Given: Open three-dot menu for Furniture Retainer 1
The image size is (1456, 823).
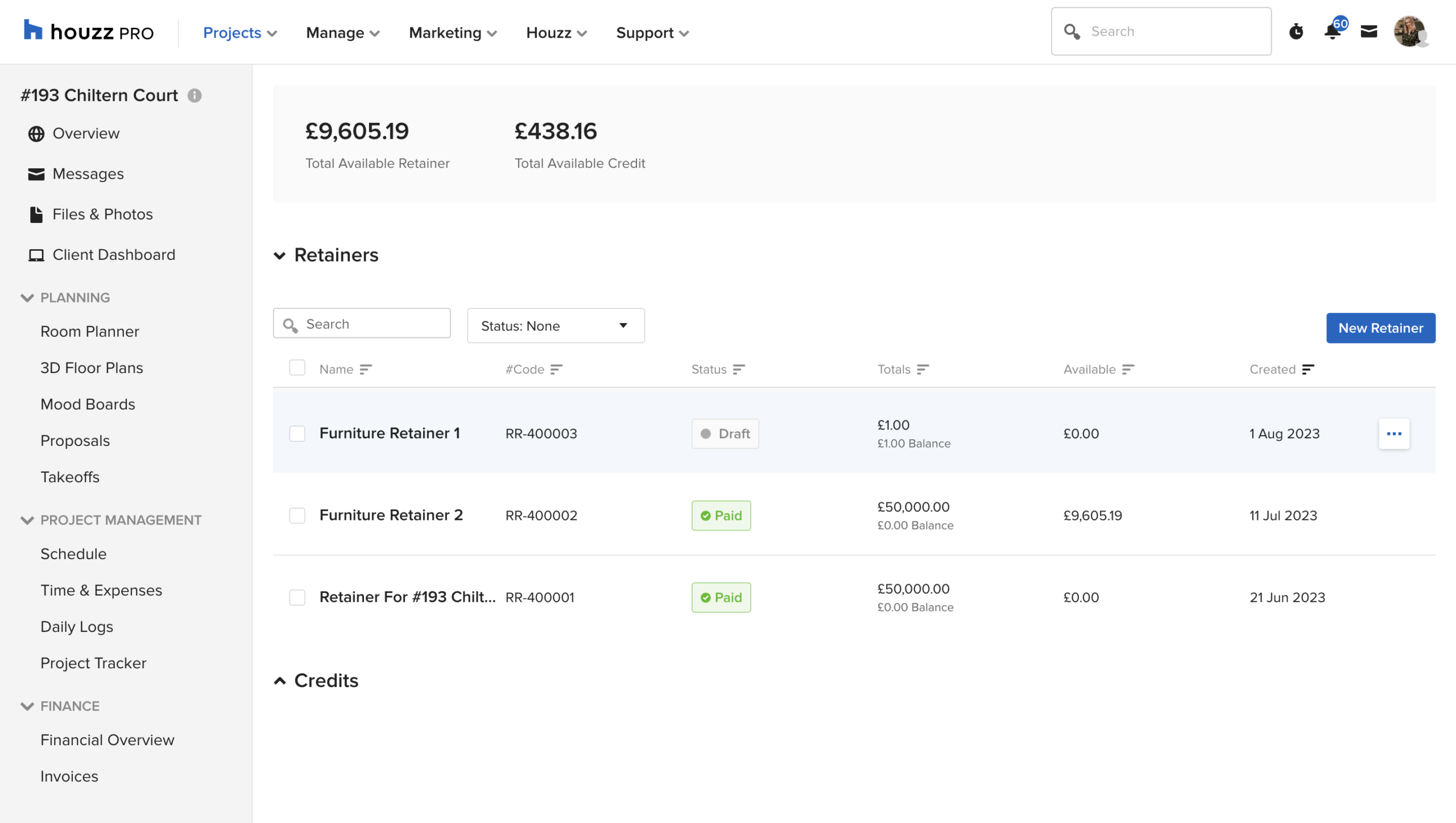Looking at the screenshot, I should coord(1393,434).
